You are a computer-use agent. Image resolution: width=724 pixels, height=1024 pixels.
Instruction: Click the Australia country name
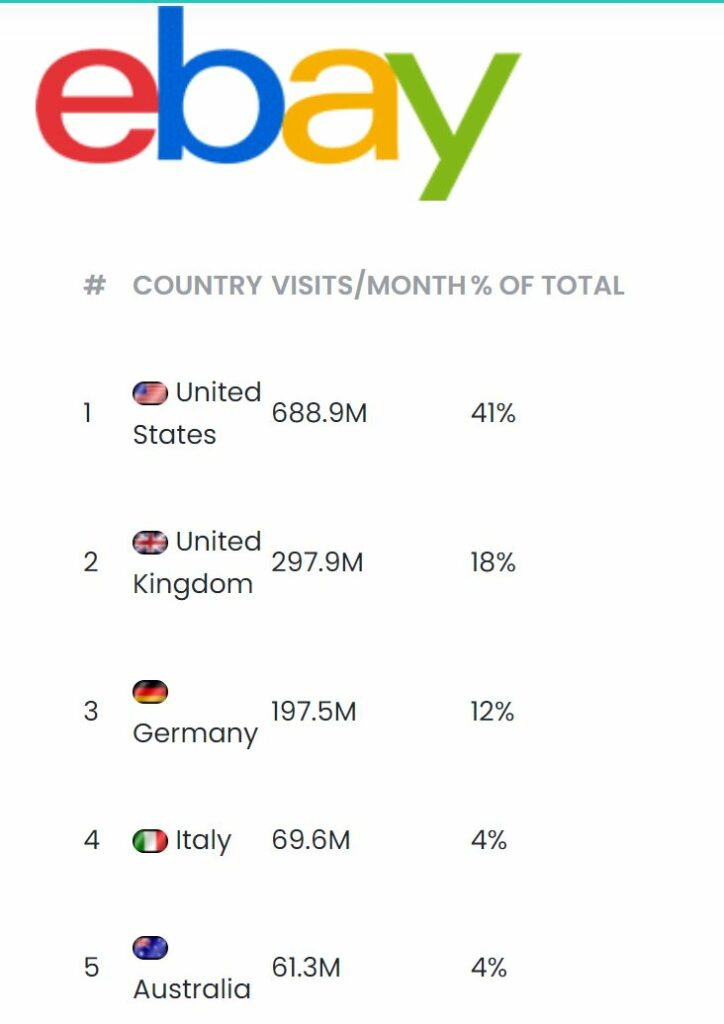click(192, 989)
